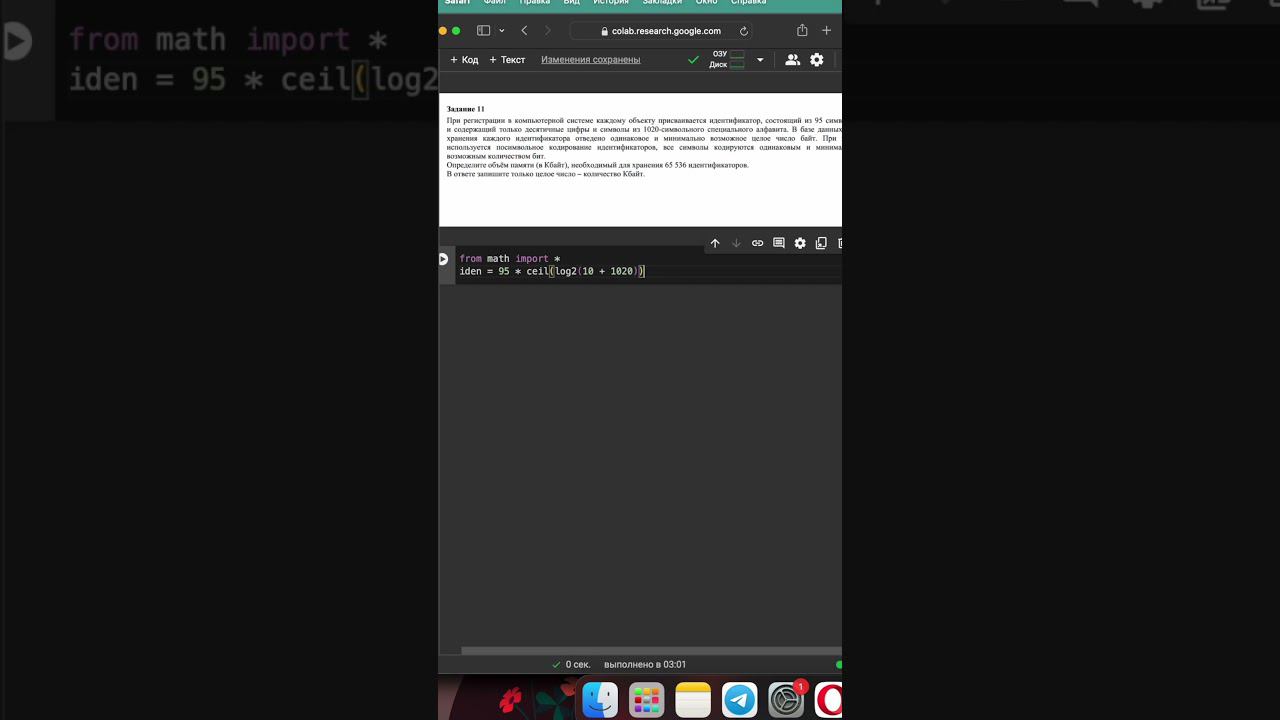Viewport: 1280px width, 720px height.
Task: Go forward in Safari
Action: pyautogui.click(x=547, y=31)
